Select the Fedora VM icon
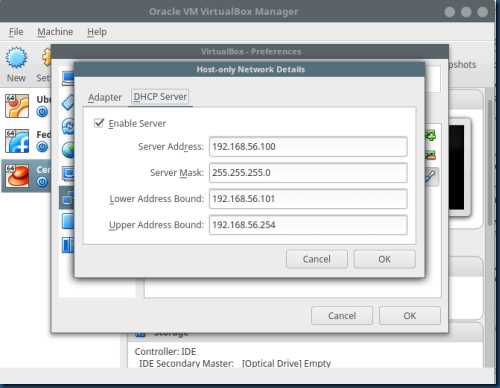This screenshot has height=388, width=500. pos(17,141)
